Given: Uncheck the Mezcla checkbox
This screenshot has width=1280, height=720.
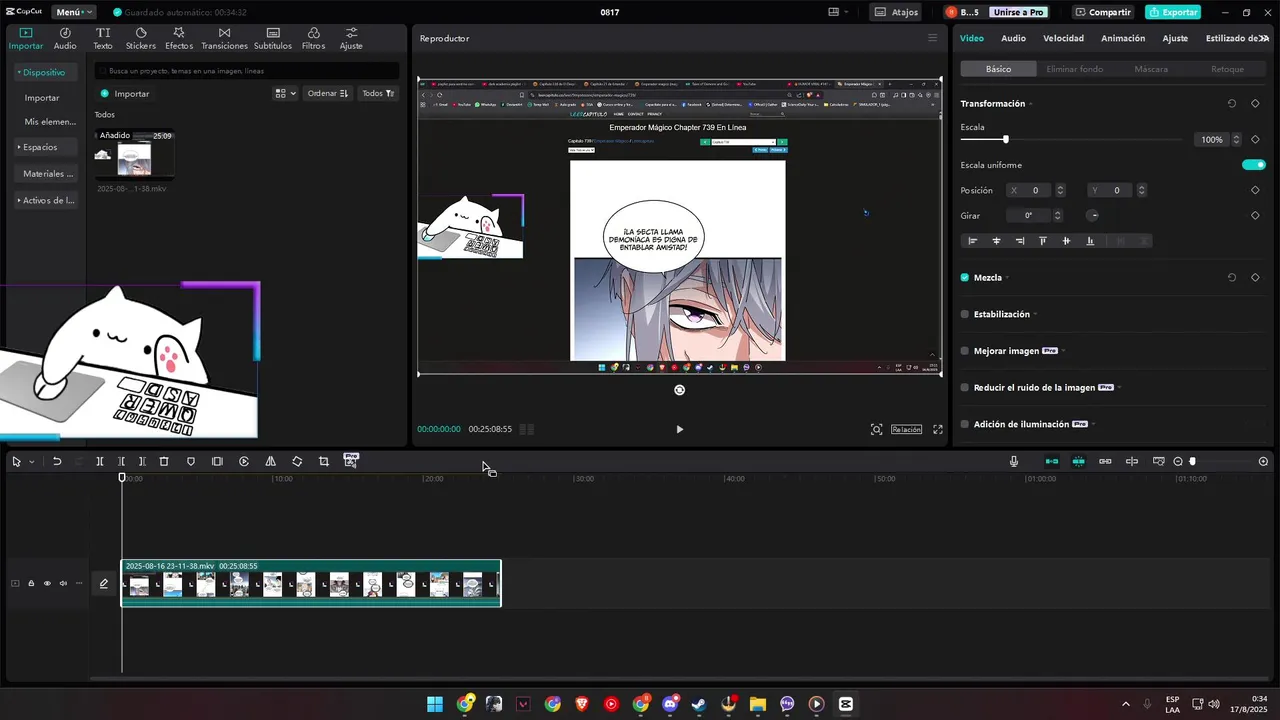Looking at the screenshot, I should click(965, 278).
